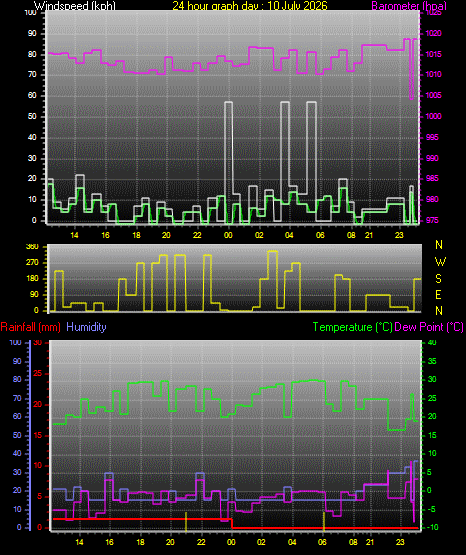Click the W compass direction label
This screenshot has height=555, width=466.
tap(440, 262)
